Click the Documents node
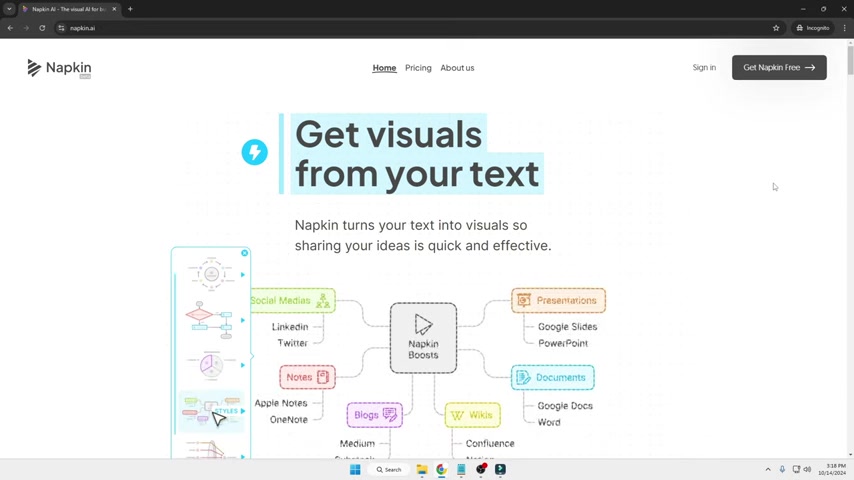Screen dimensions: 854x480 pyautogui.click(x=552, y=377)
